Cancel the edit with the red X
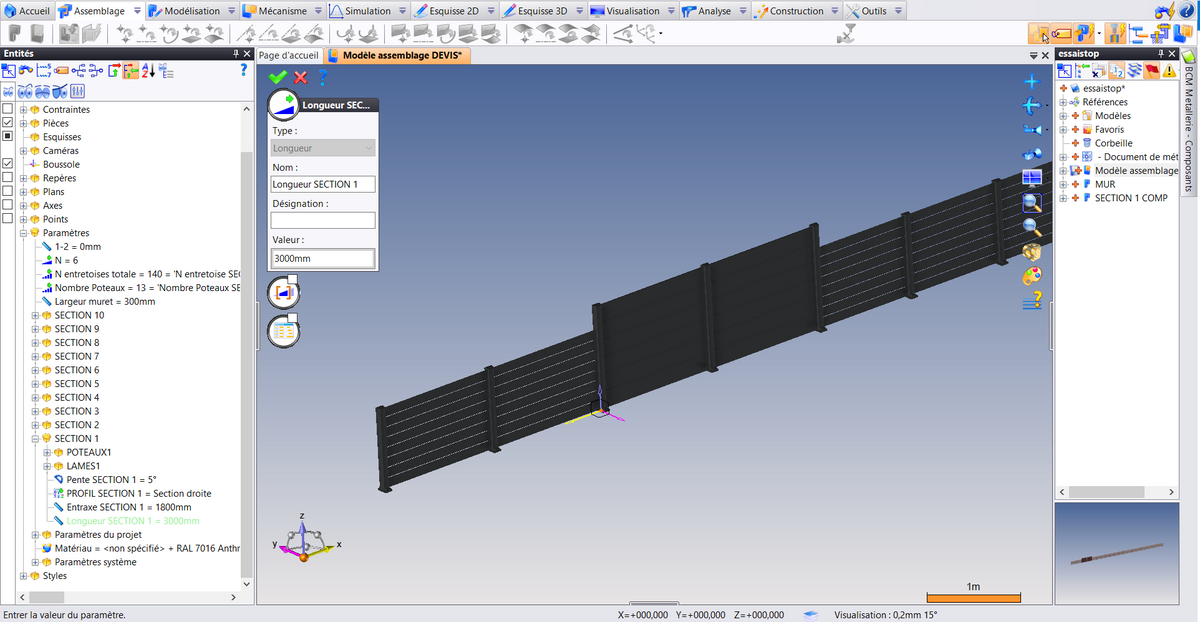The width and height of the screenshot is (1200, 622). click(300, 77)
